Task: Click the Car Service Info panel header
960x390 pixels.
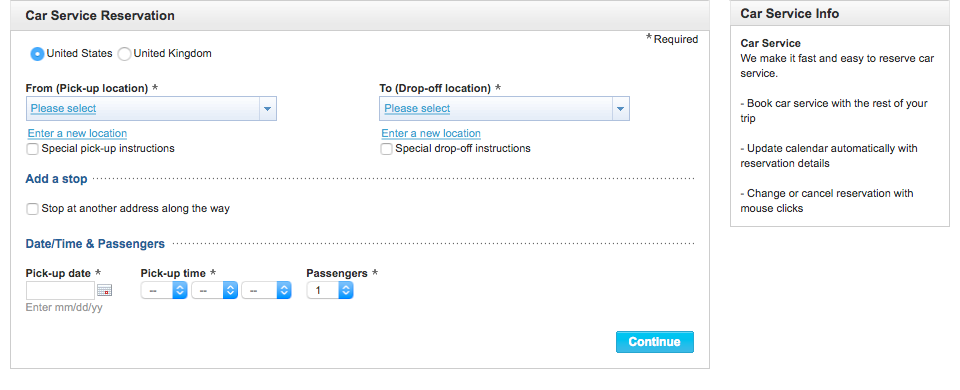Action: tap(839, 13)
